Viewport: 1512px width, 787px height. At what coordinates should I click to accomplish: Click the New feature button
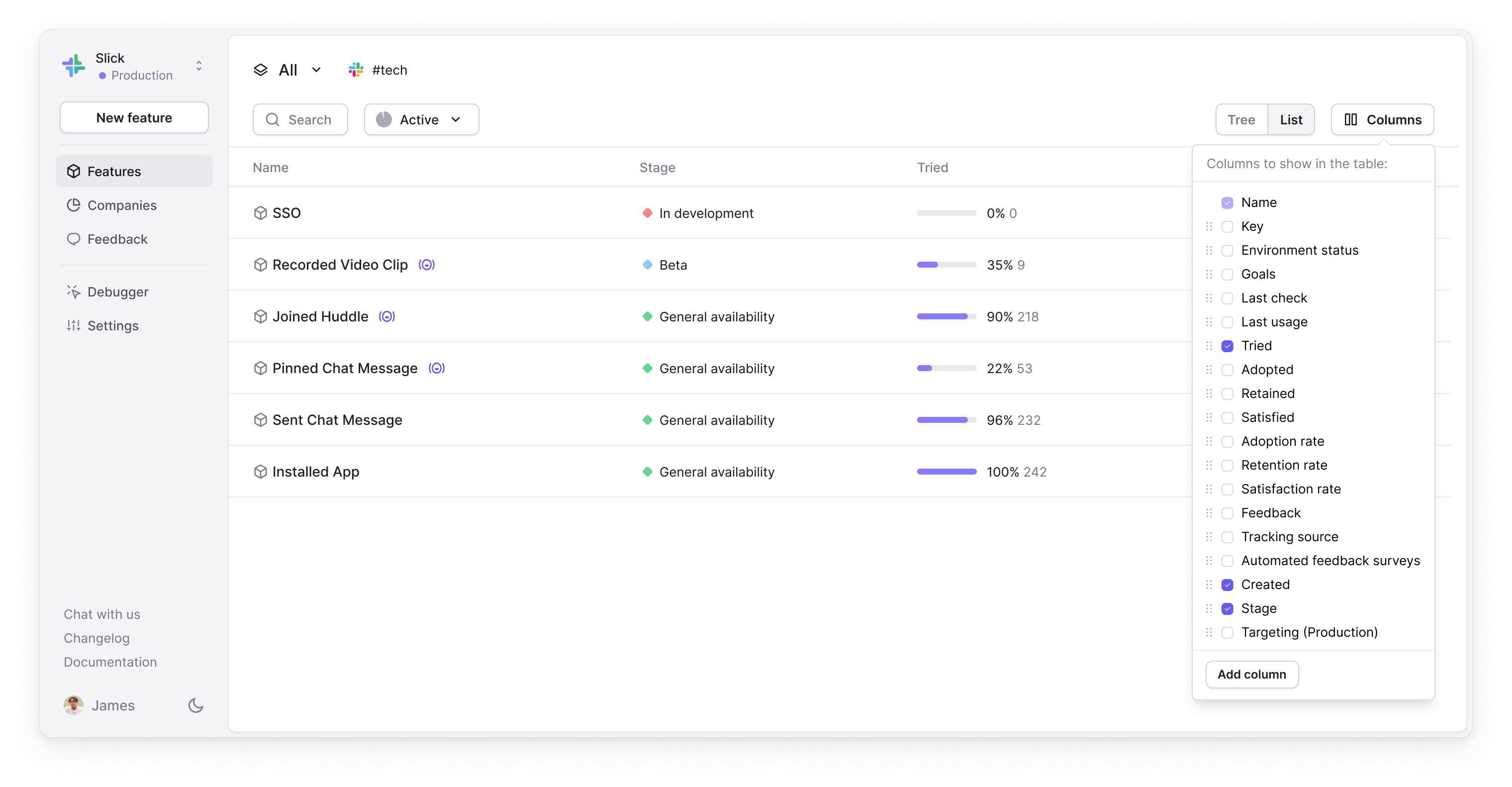coord(134,117)
